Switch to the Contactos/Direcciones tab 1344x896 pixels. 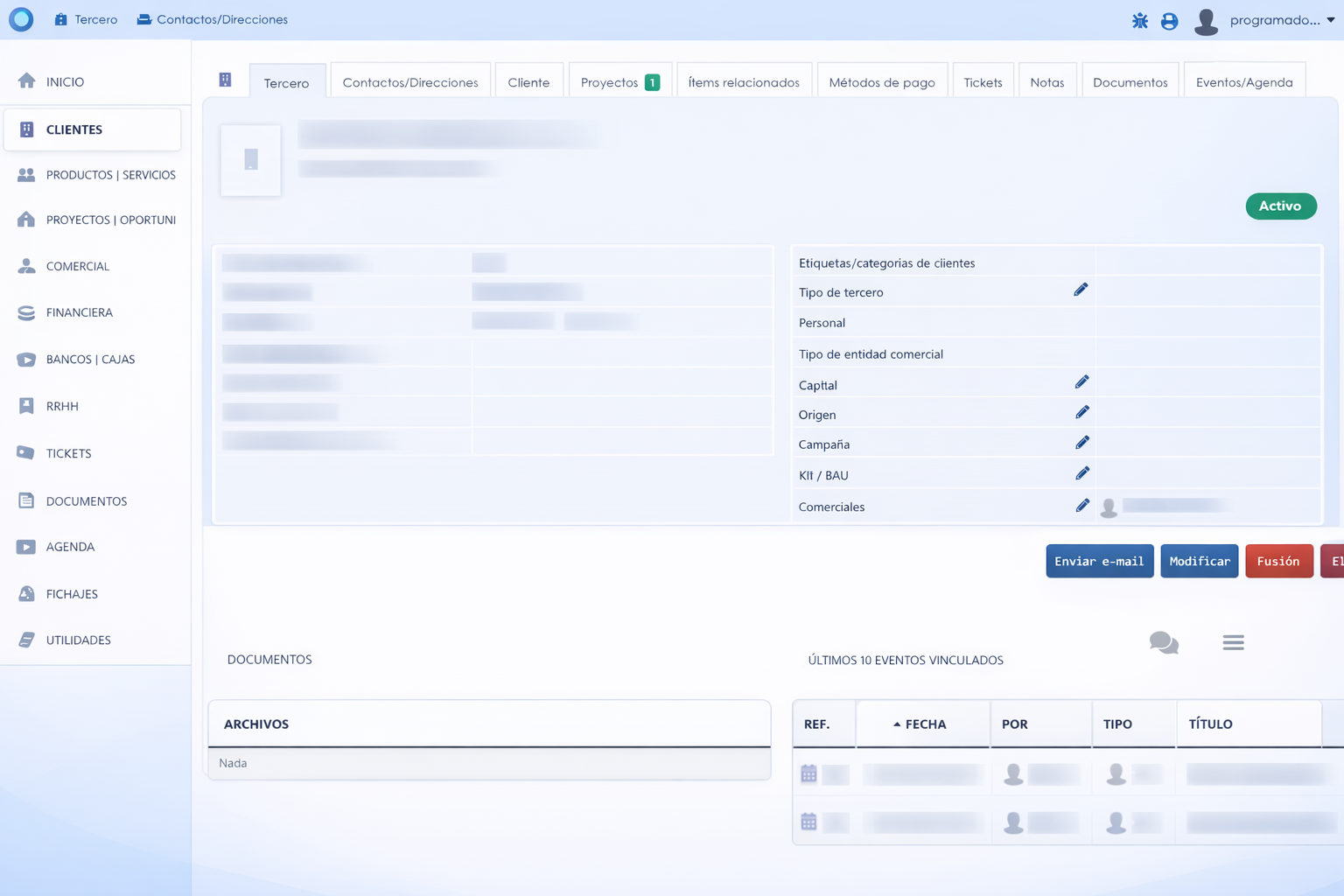pyautogui.click(x=409, y=82)
